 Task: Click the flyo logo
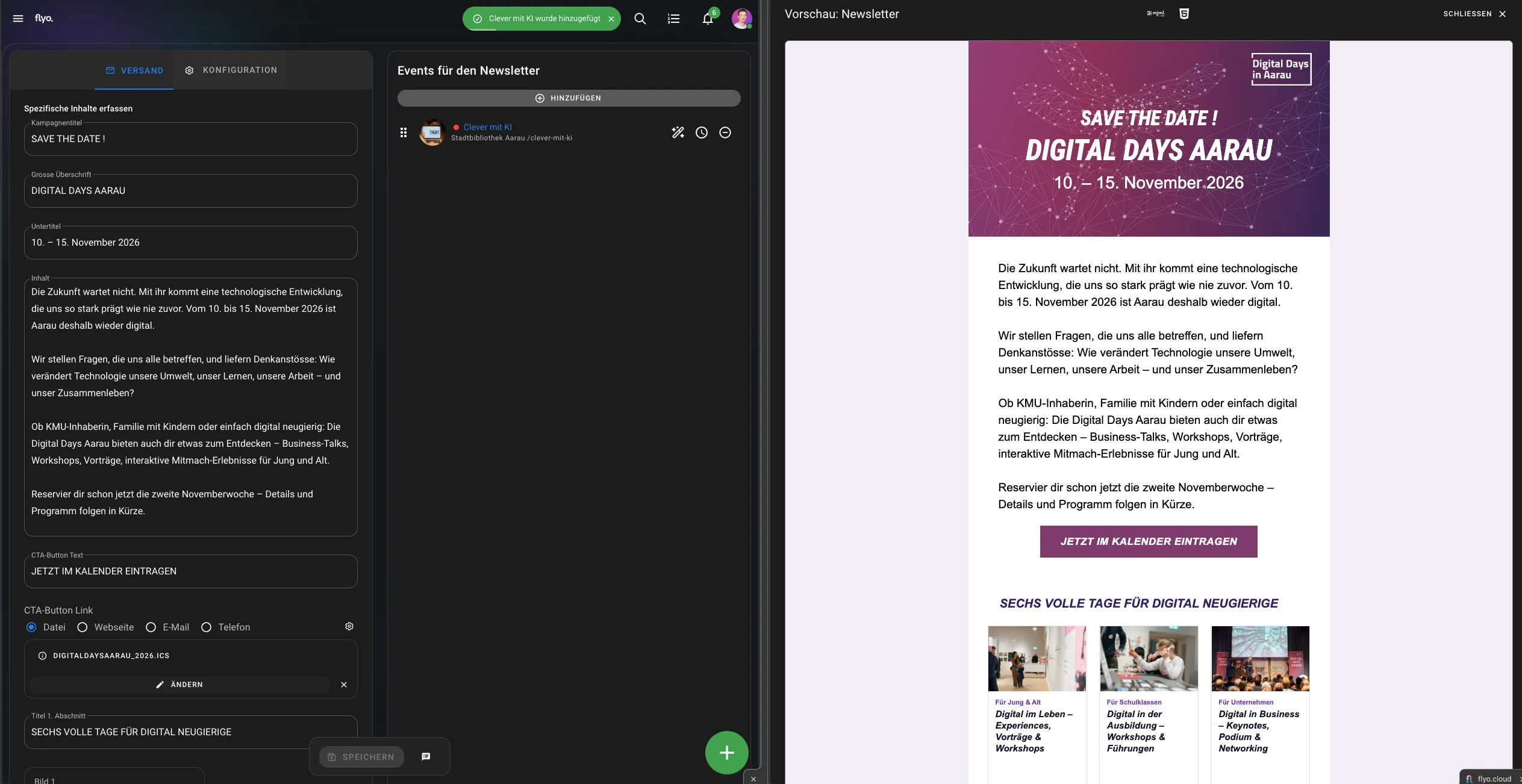coord(44,18)
